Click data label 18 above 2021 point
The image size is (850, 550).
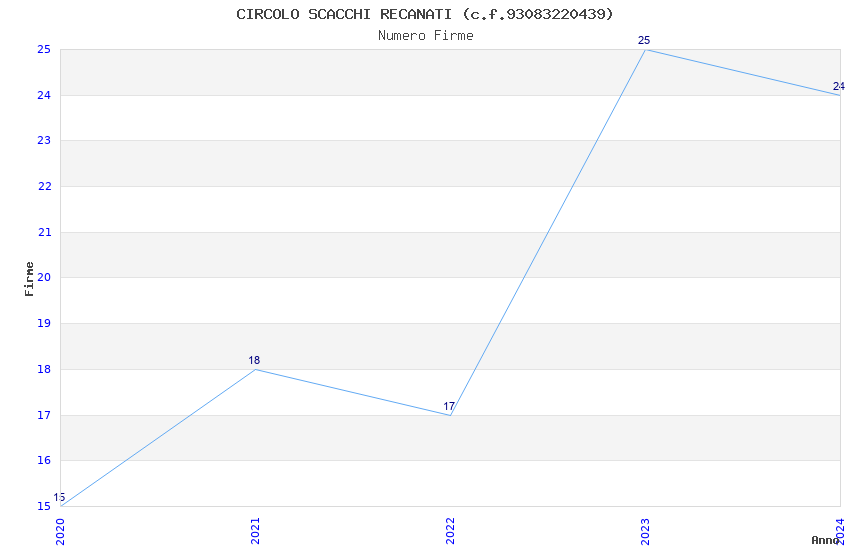[254, 360]
